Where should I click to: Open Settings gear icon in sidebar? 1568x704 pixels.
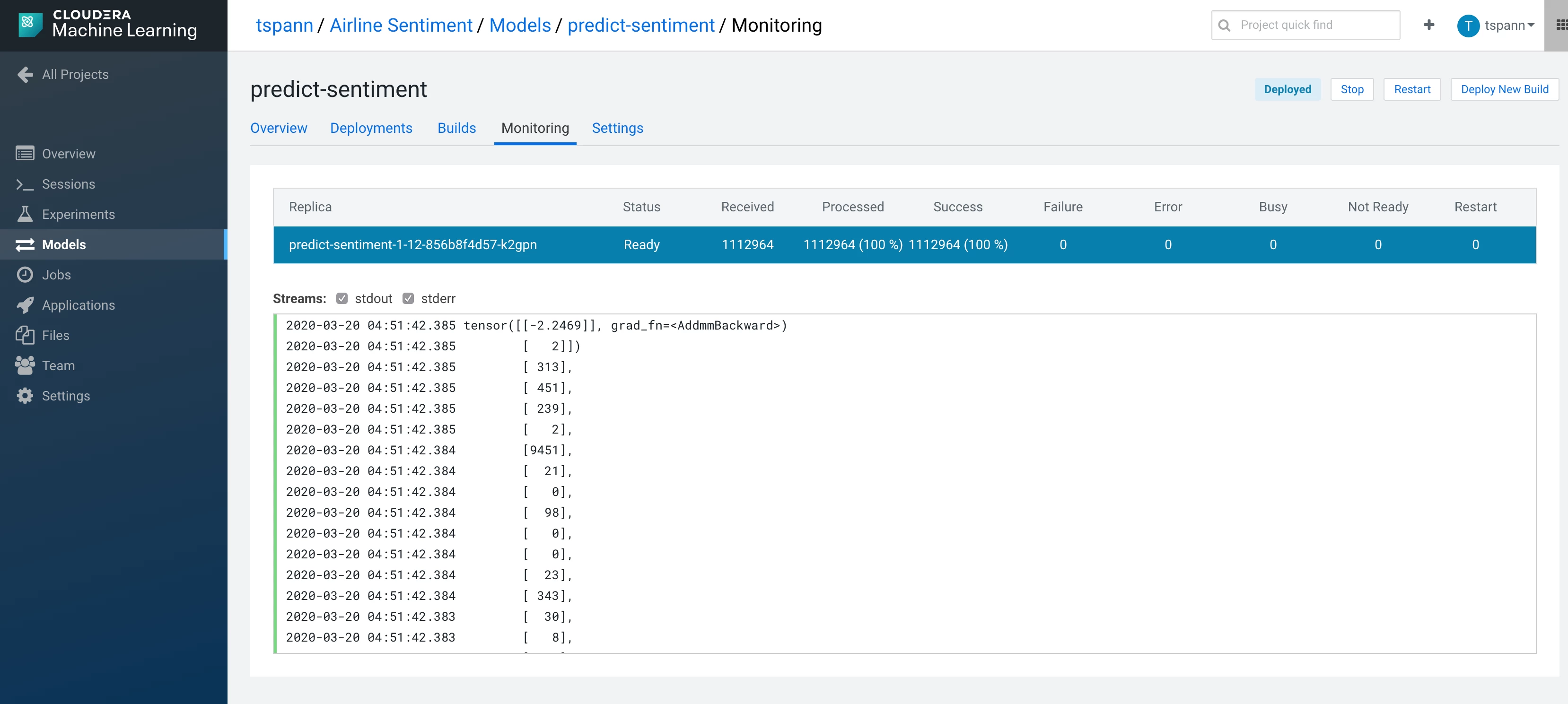25,396
